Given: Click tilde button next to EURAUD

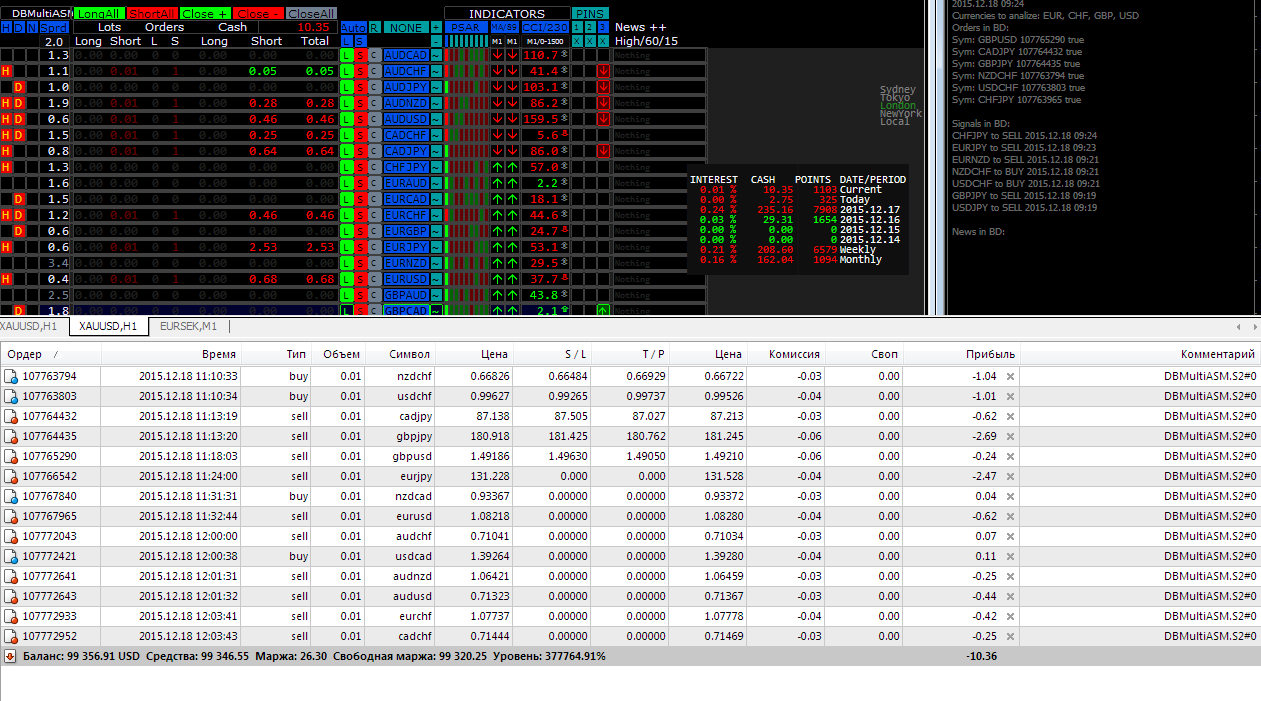Looking at the screenshot, I should (436, 183).
